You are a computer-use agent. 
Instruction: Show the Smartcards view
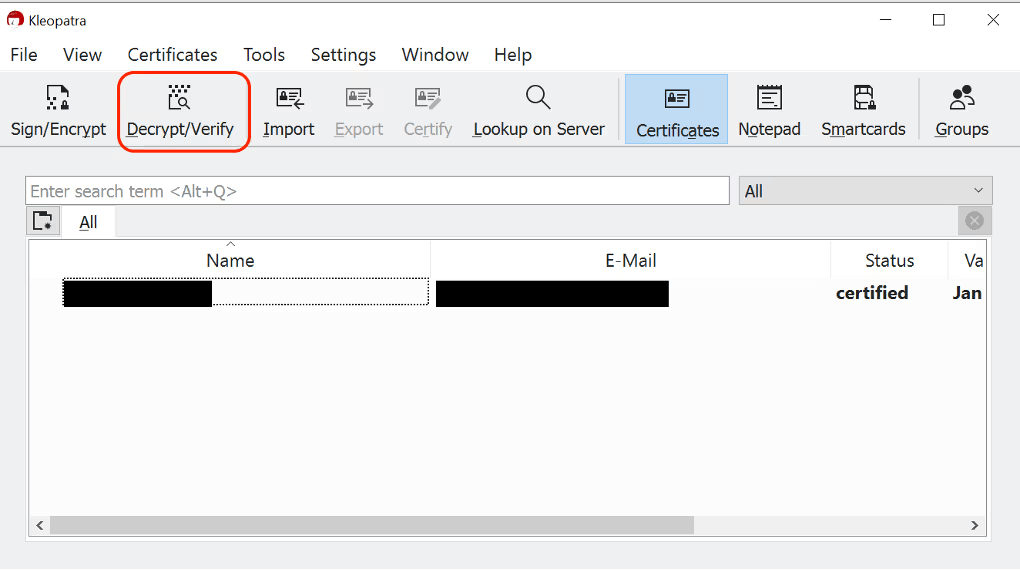[863, 111]
